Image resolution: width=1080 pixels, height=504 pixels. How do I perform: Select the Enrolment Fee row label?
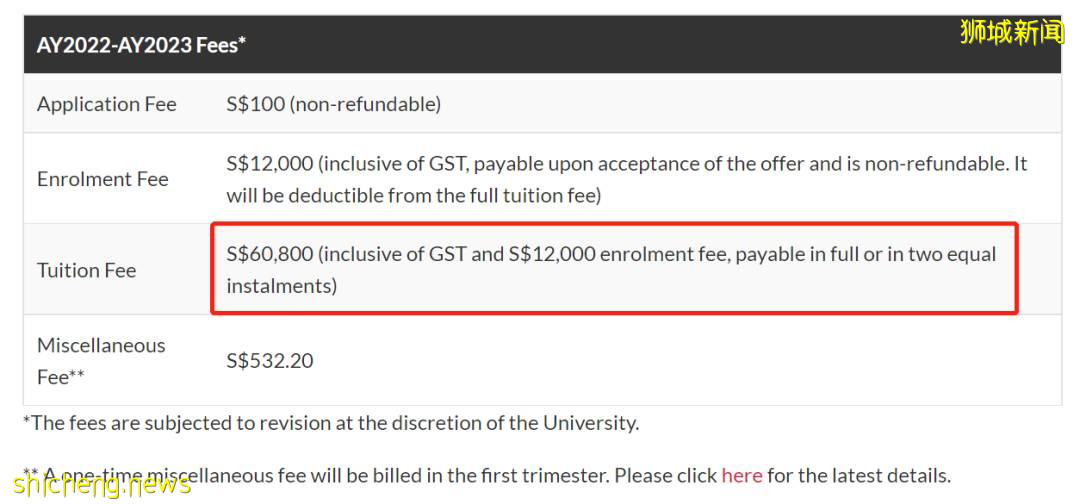click(x=103, y=179)
